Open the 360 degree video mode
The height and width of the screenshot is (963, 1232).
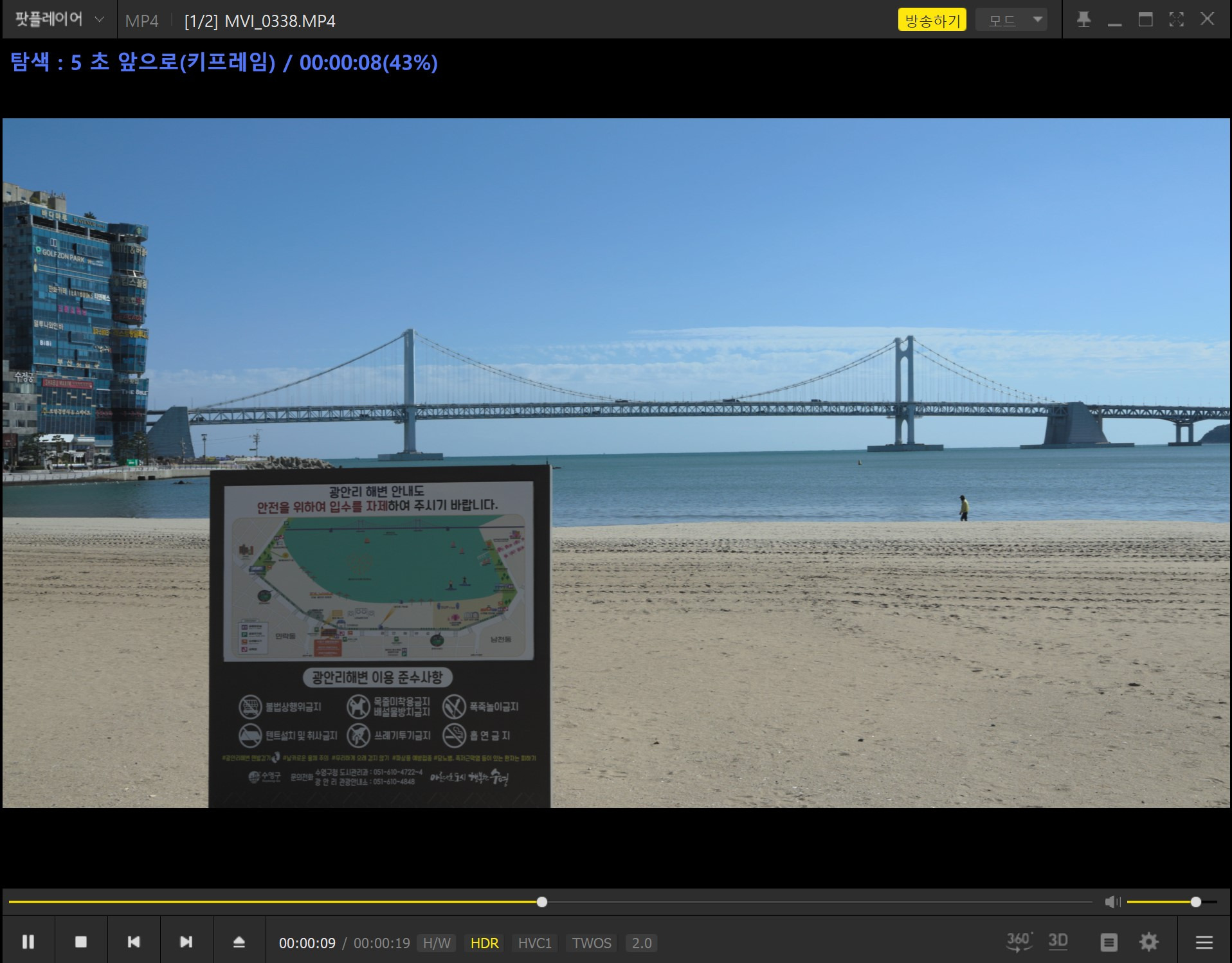[1019, 942]
